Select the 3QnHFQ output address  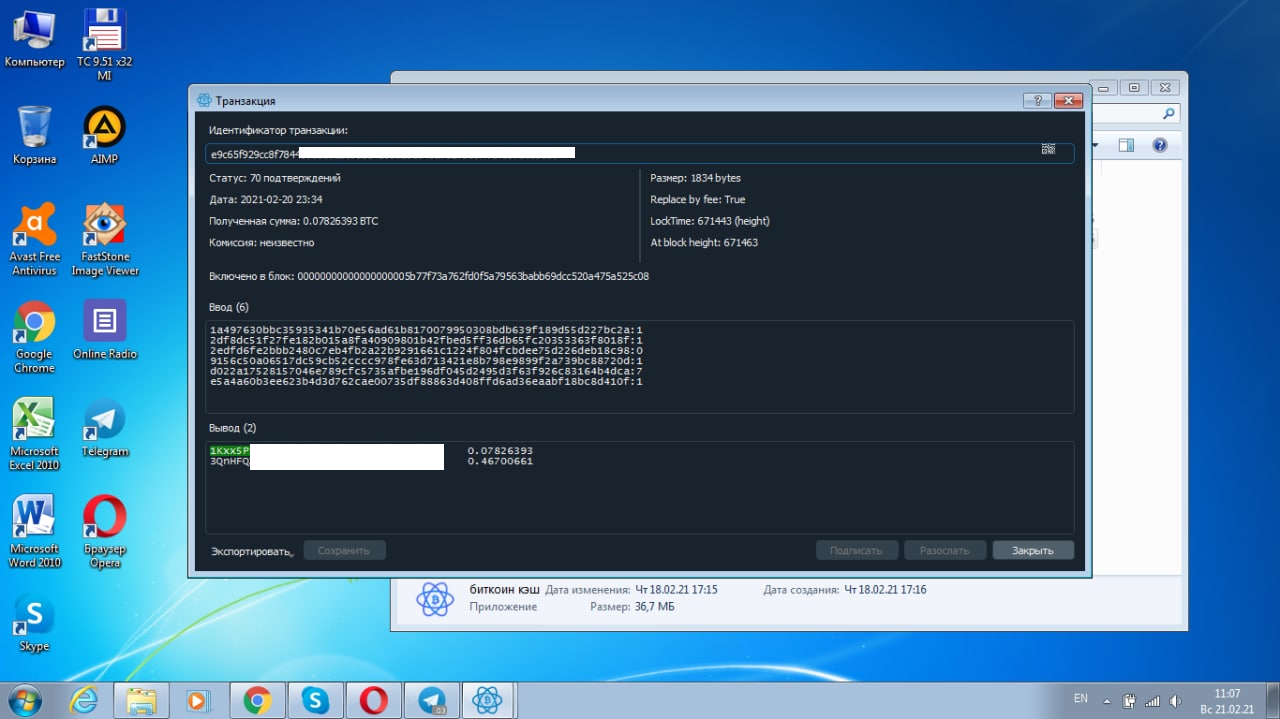[229, 461]
